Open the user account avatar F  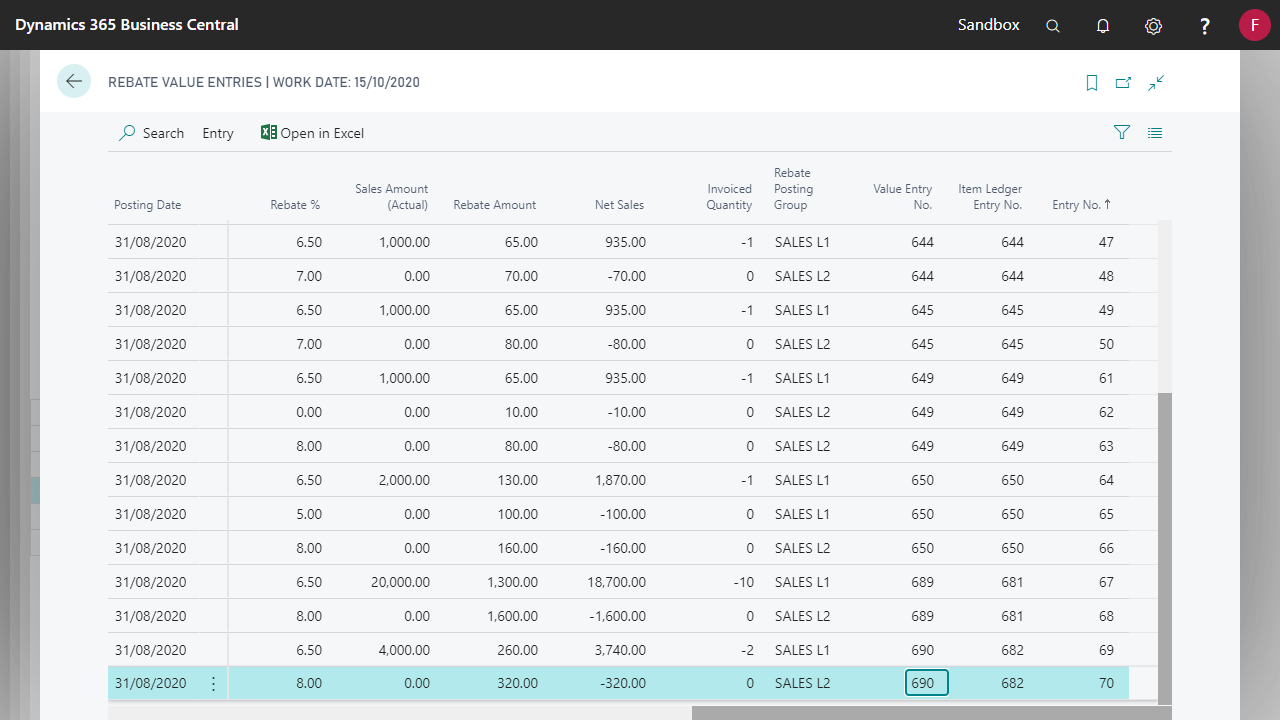point(1254,25)
